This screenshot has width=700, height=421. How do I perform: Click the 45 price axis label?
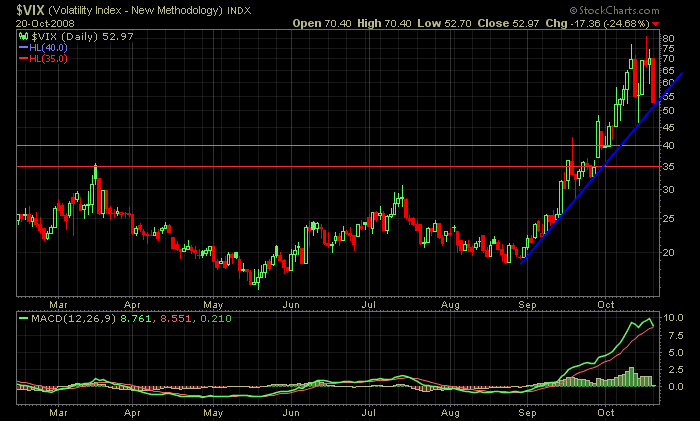tap(668, 127)
